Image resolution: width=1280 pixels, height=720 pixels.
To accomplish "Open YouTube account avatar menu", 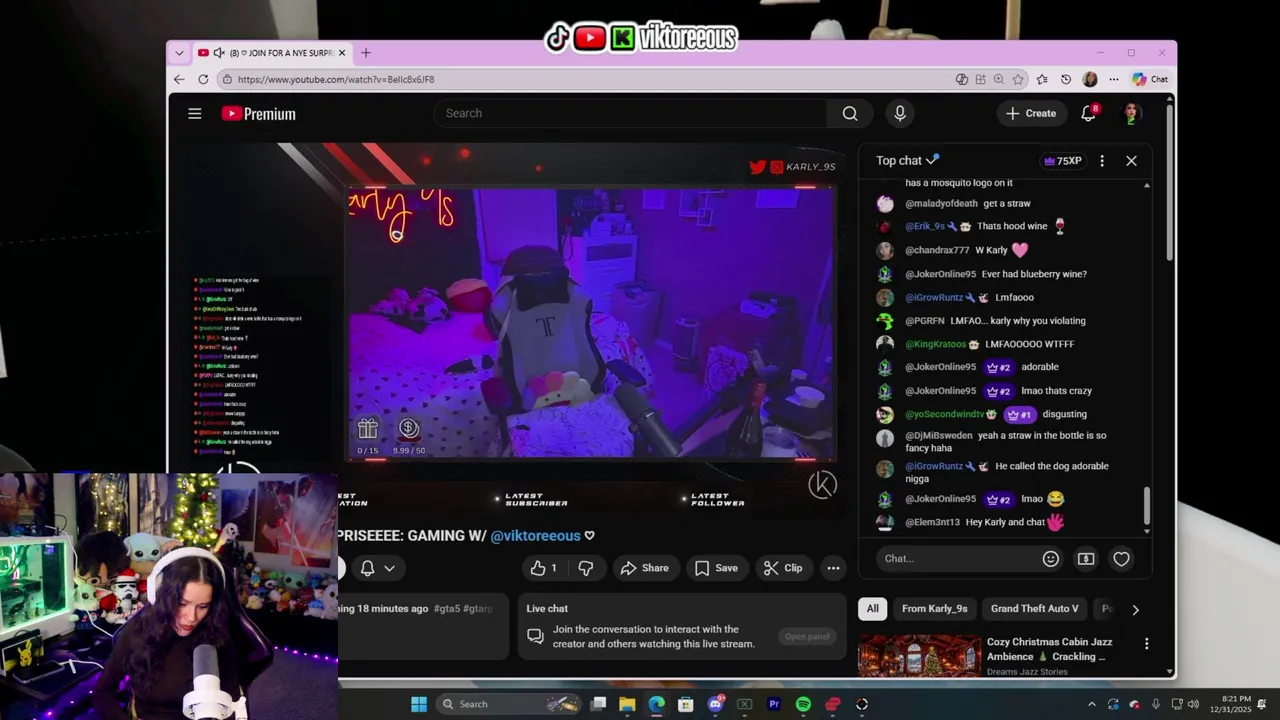I will (1132, 114).
